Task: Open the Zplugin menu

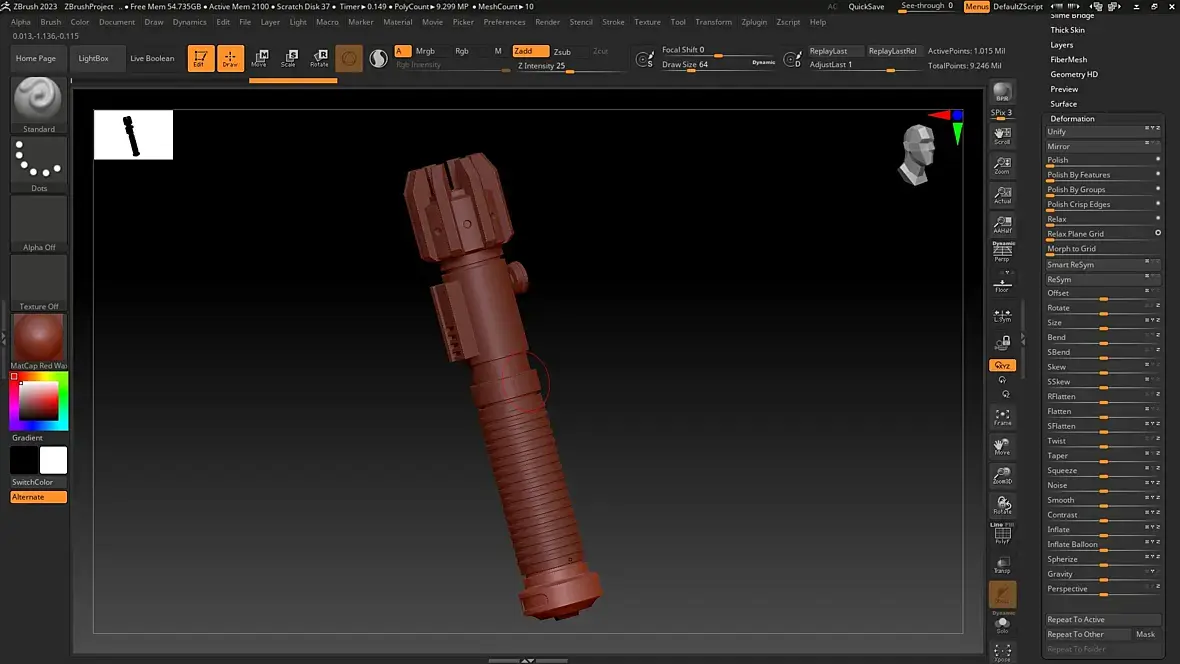Action: point(753,22)
